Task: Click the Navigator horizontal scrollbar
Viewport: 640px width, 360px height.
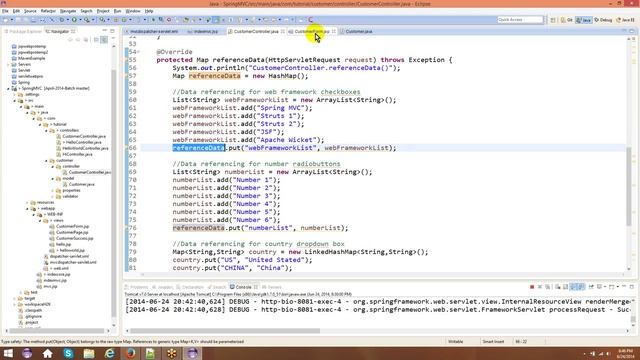Action: coord(57,331)
